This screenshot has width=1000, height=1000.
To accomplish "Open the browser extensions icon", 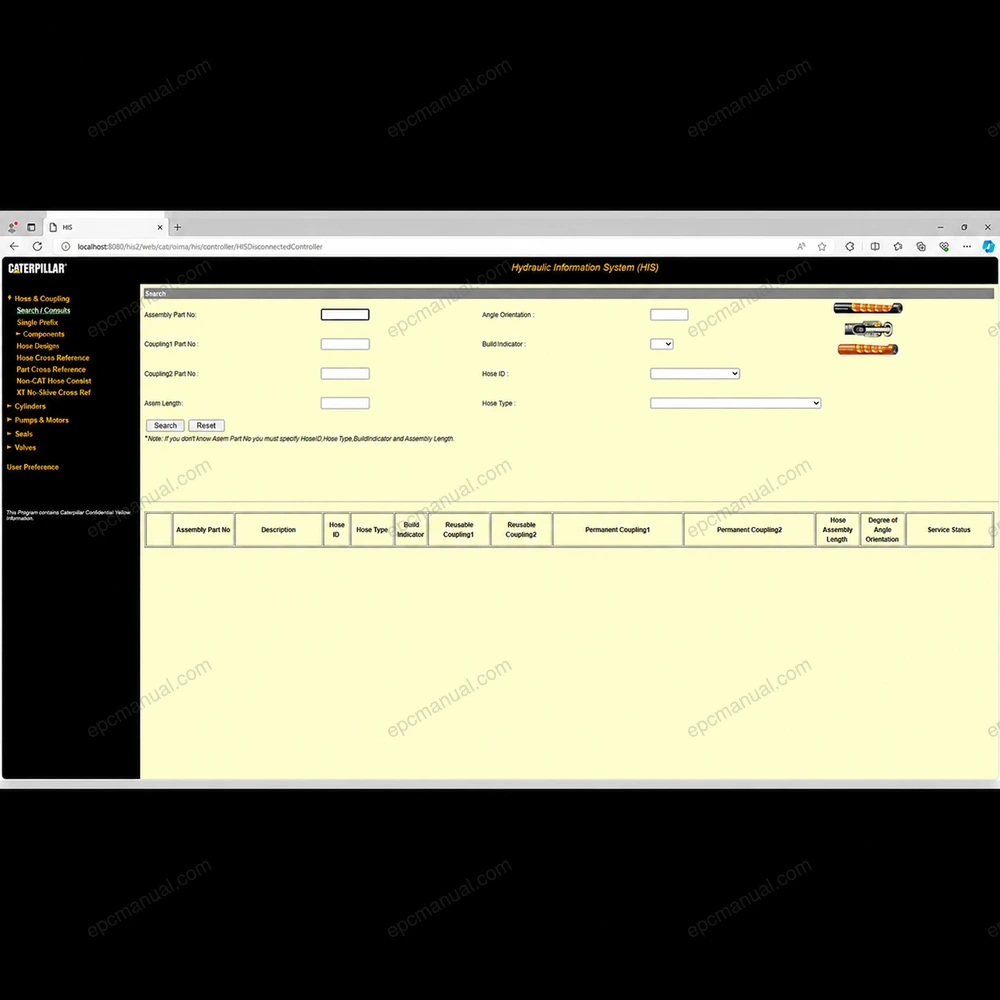I will [x=850, y=246].
